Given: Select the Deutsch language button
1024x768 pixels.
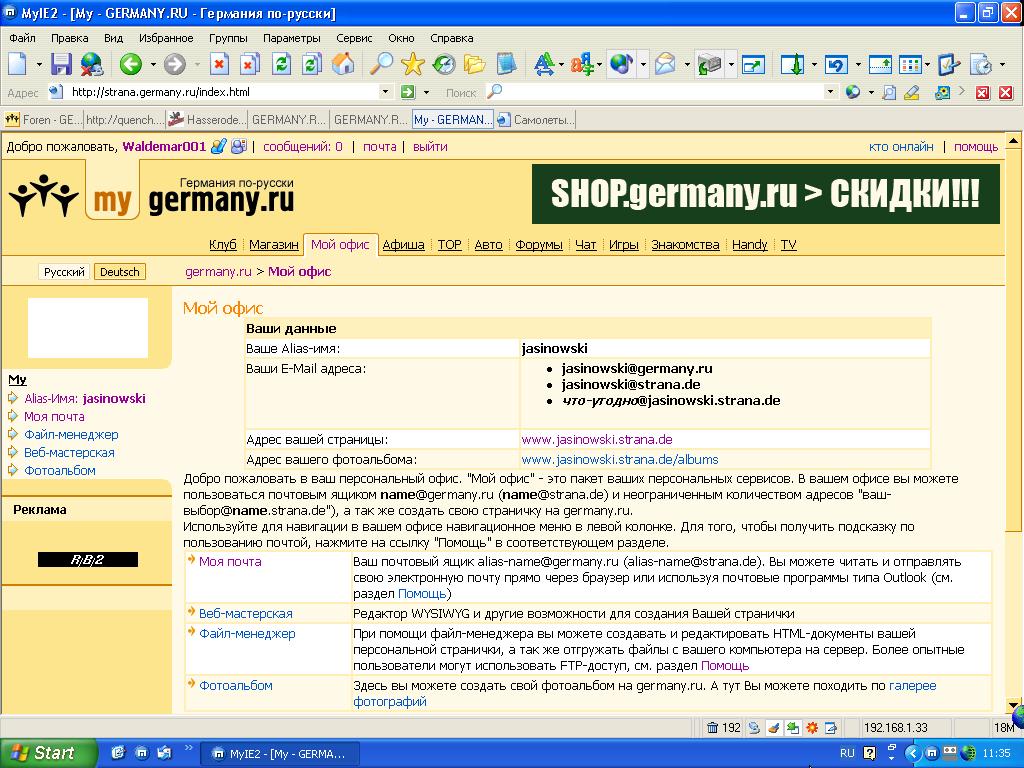Looking at the screenshot, I should pyautogui.click(x=120, y=272).
